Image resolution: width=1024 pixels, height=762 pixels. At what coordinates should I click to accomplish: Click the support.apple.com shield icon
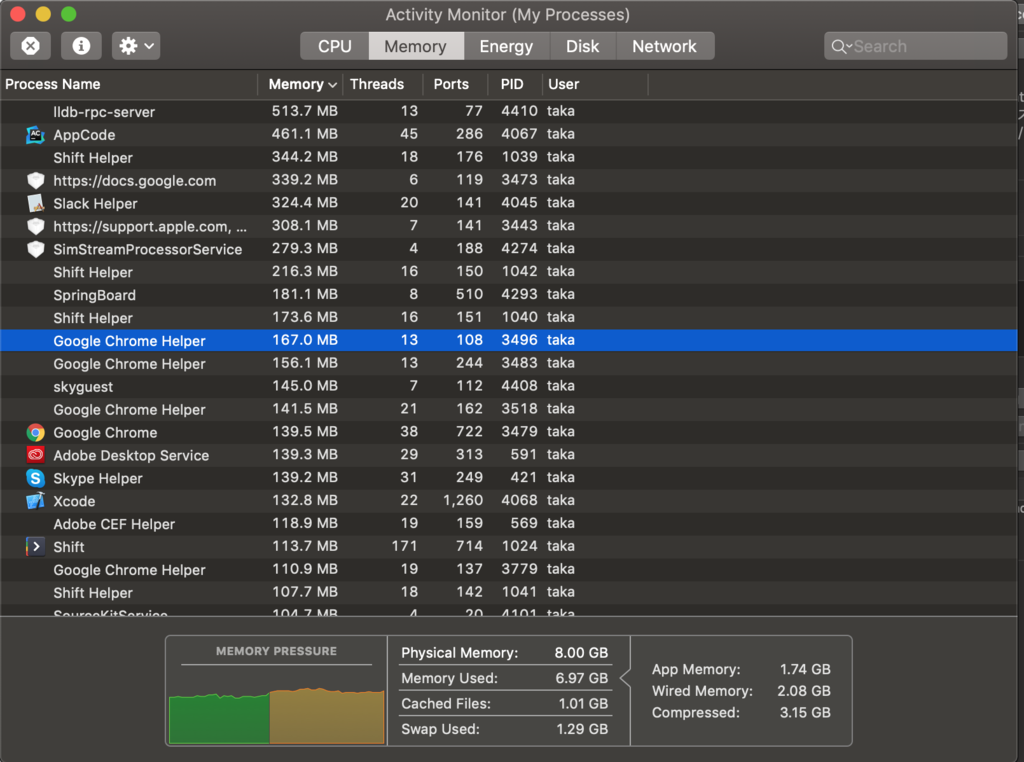(x=35, y=227)
